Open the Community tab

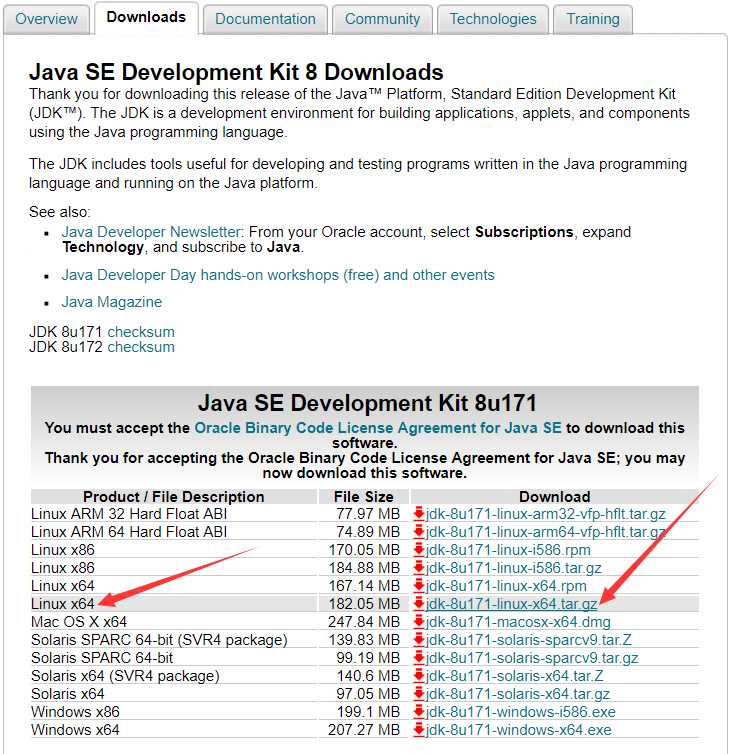tap(382, 19)
